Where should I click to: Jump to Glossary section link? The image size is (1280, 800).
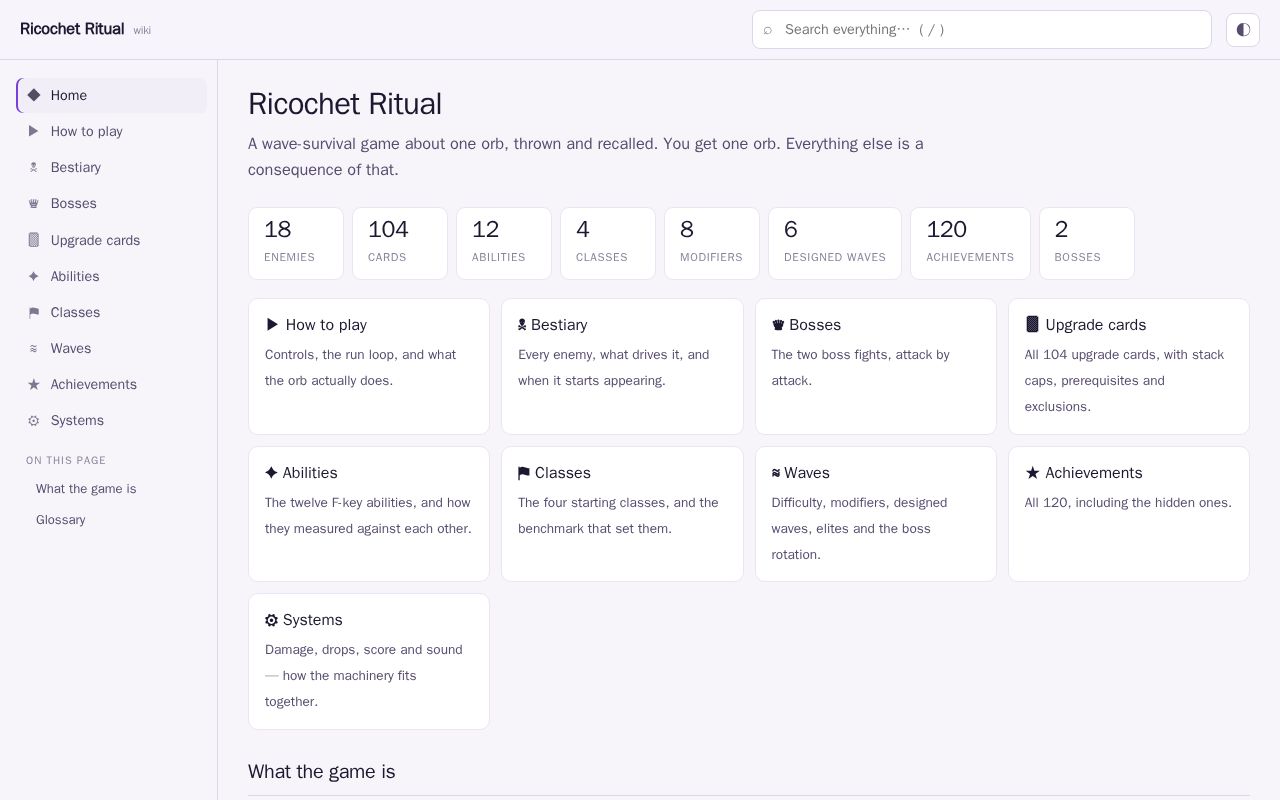click(60, 520)
